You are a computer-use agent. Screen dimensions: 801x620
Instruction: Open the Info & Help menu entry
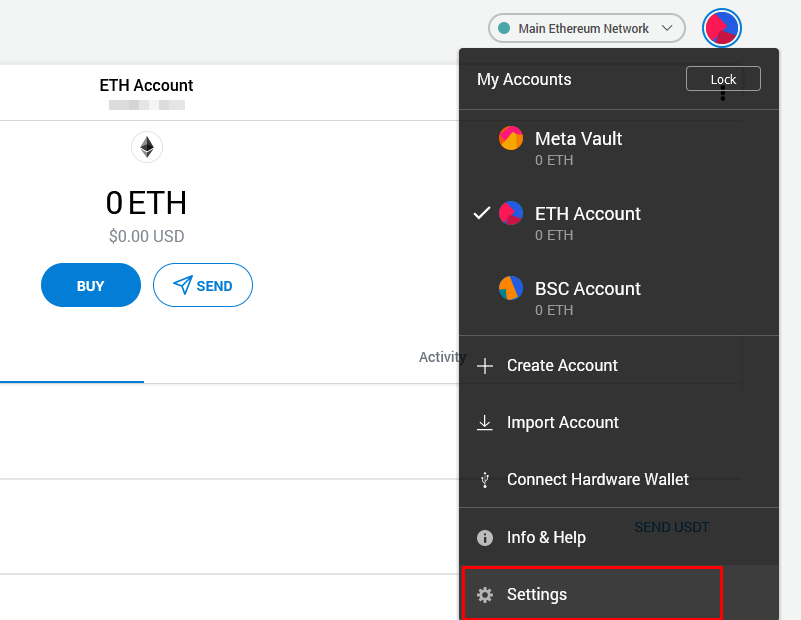pyautogui.click(x=545, y=537)
